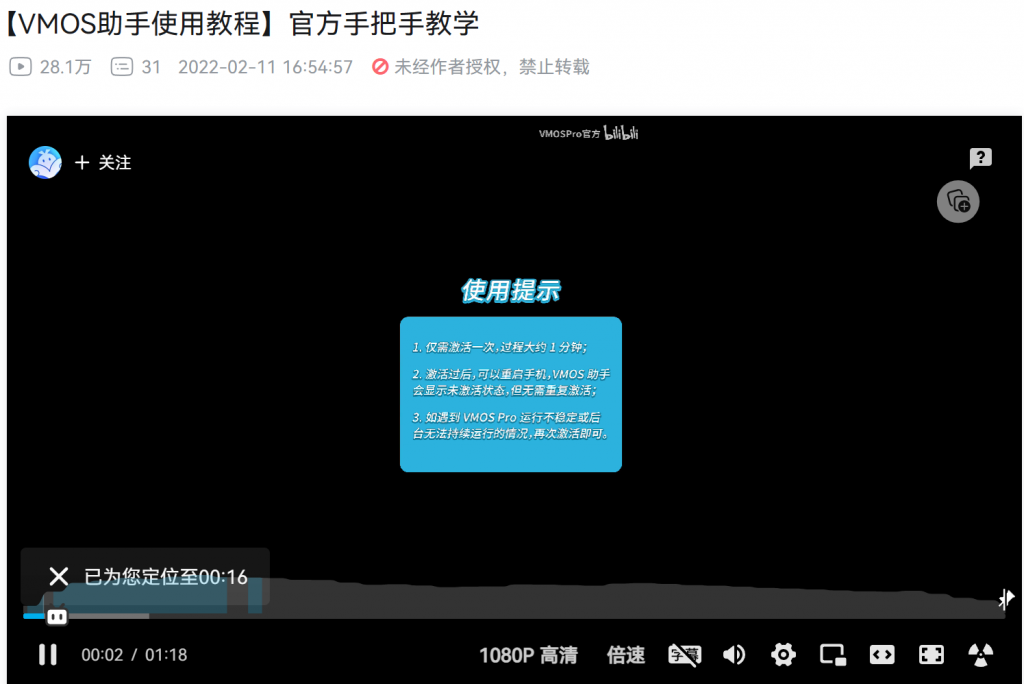Click the play count 28.1万 icon
Viewport: 1024px width, 684px height.
click(x=20, y=67)
